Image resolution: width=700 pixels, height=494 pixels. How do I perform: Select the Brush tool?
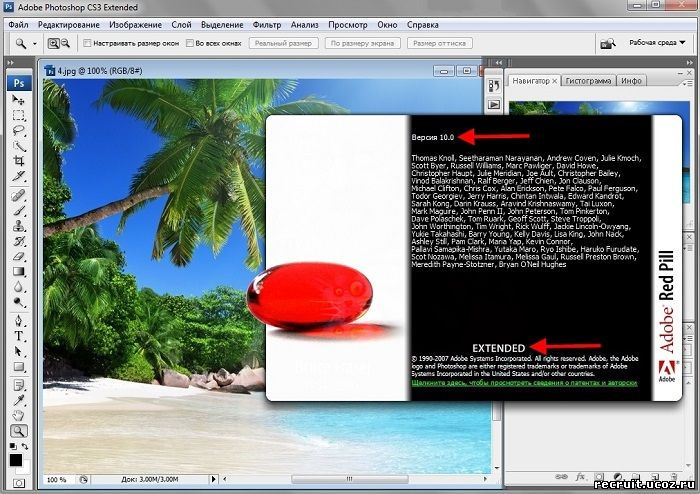[x=18, y=211]
